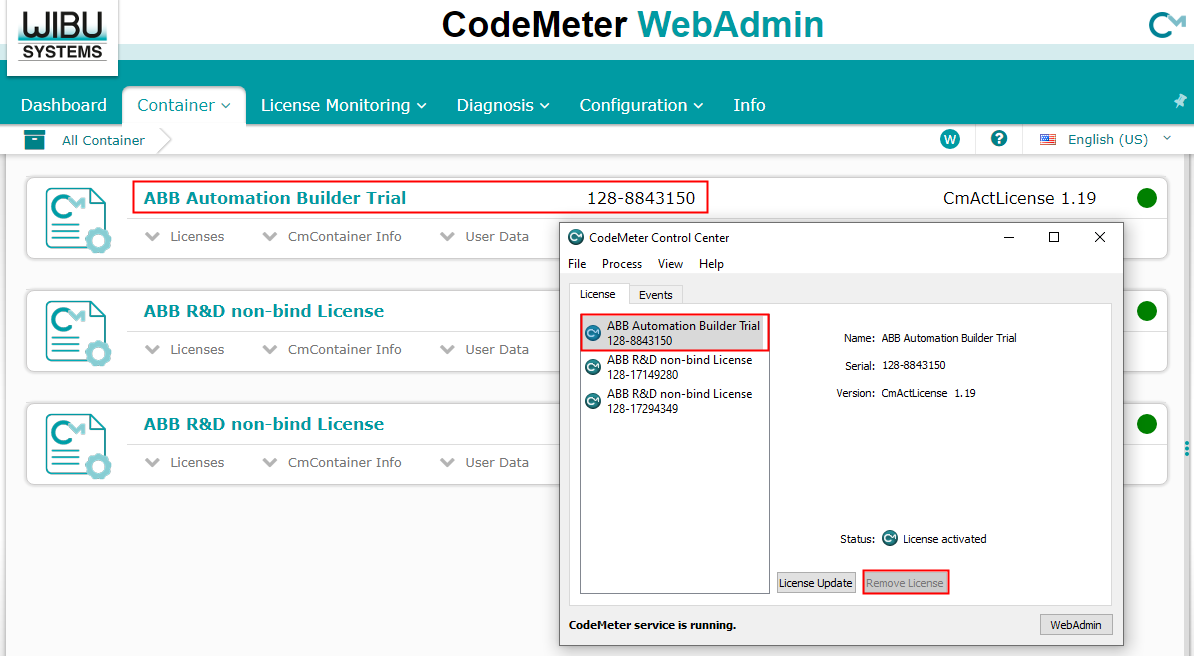Select the License tab in Control Center
Viewport: 1194px width, 656px height.
point(598,294)
